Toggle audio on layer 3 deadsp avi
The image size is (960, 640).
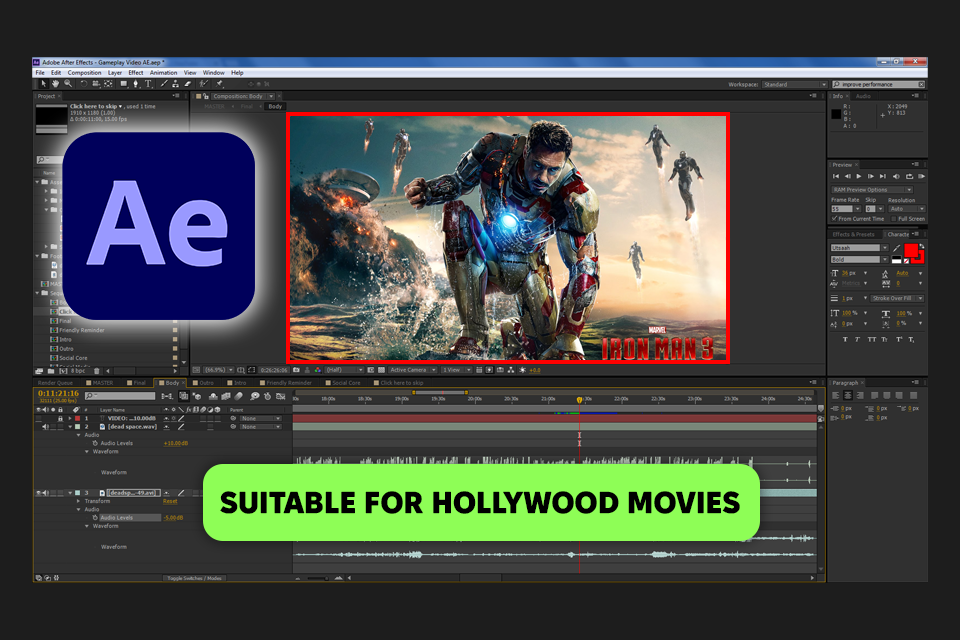[45, 493]
